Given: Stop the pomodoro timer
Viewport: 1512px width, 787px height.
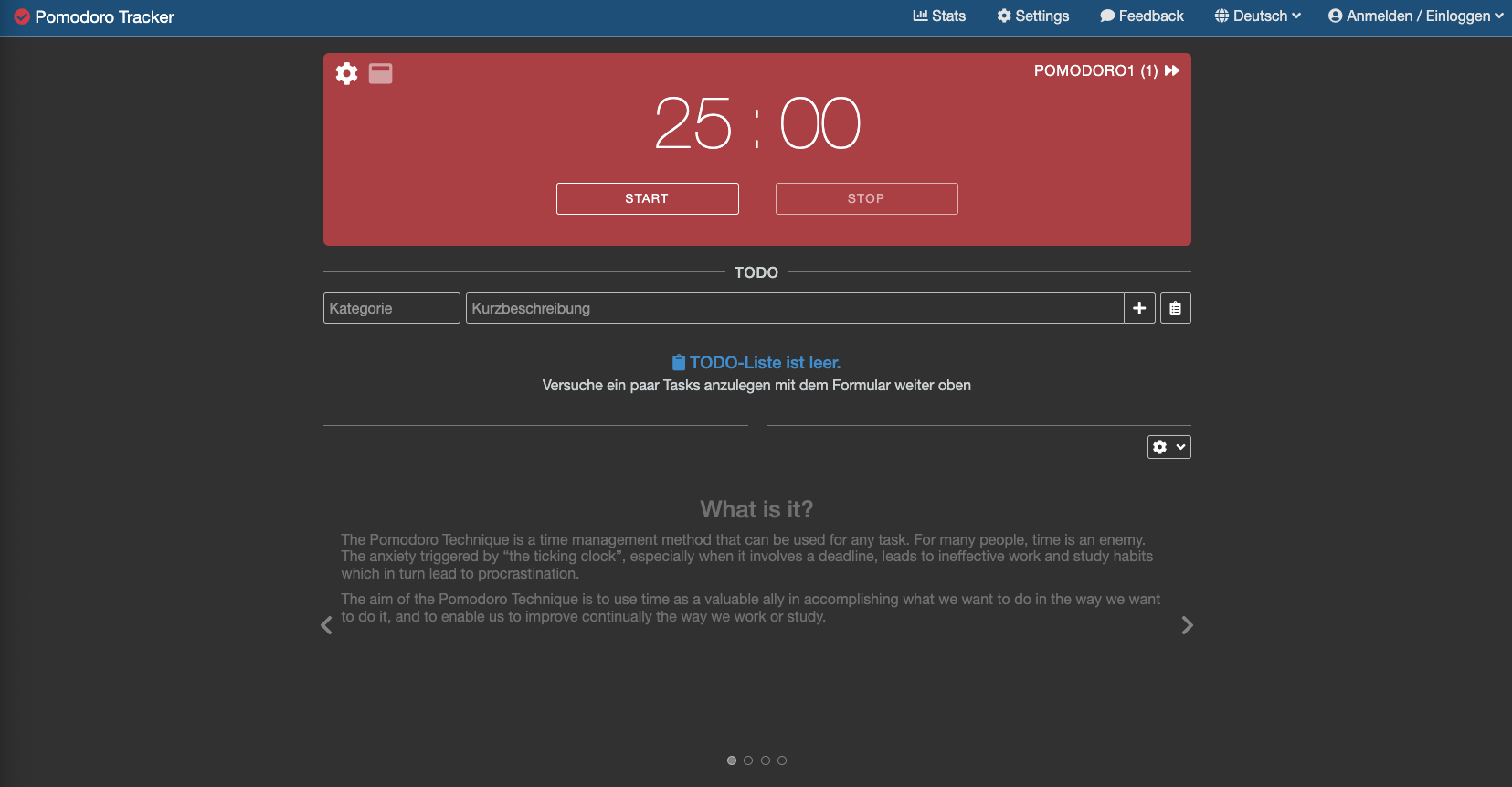Looking at the screenshot, I should point(867,198).
